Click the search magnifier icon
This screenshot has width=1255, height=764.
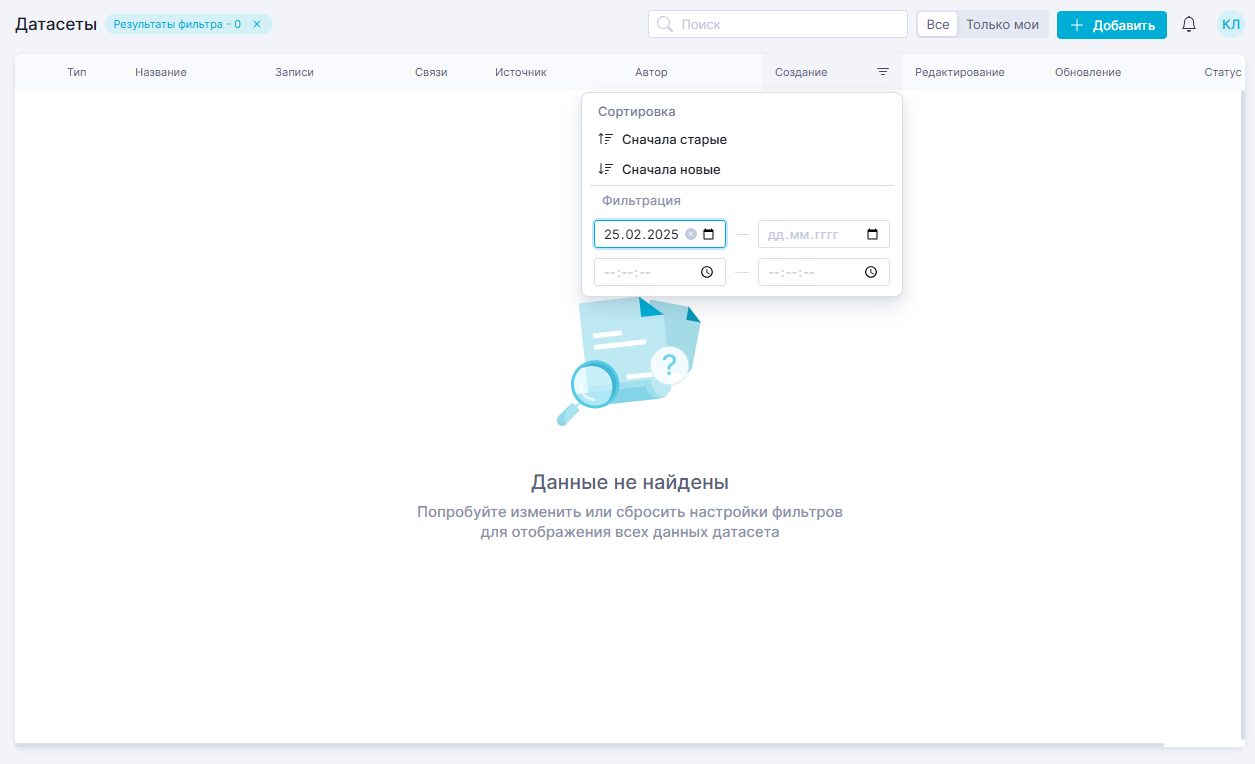(665, 24)
